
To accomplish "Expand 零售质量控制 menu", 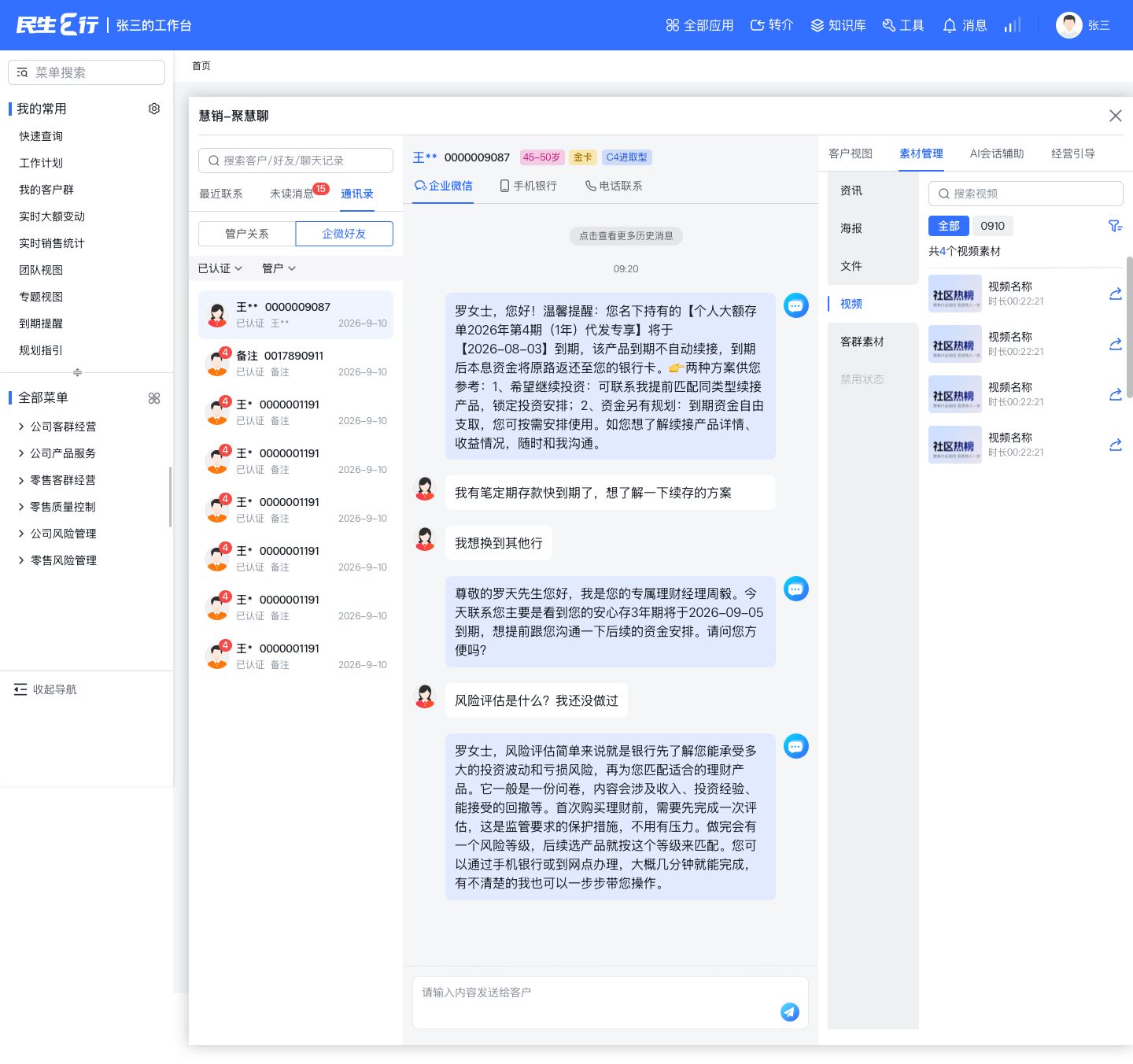I will click(x=57, y=507).
